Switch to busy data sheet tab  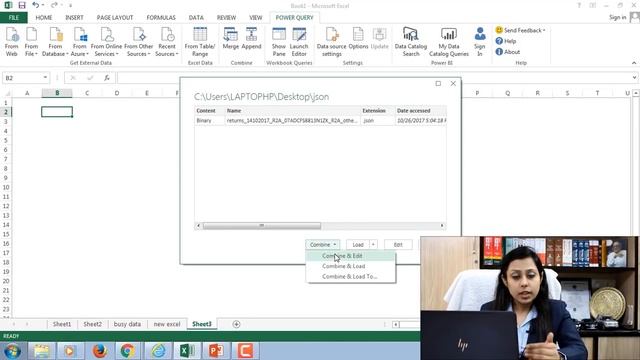[127, 324]
